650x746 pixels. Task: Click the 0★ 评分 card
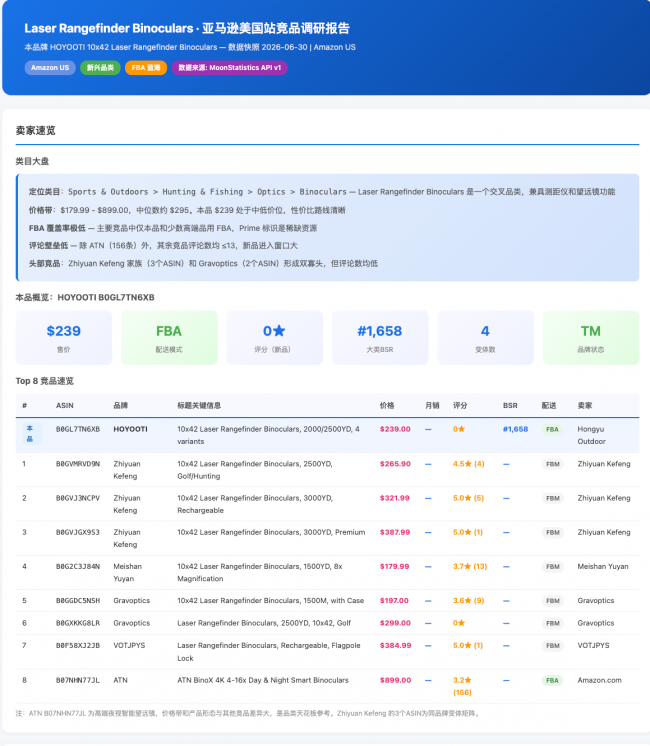275,338
